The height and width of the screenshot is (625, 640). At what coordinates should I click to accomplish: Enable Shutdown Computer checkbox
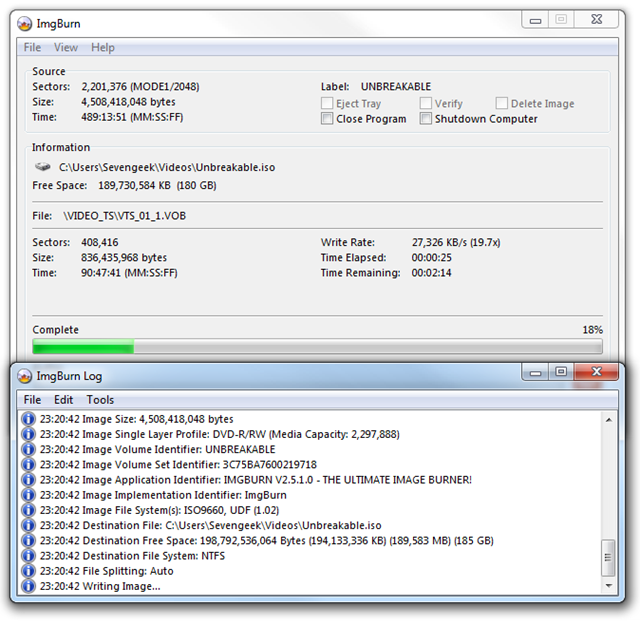(426, 119)
